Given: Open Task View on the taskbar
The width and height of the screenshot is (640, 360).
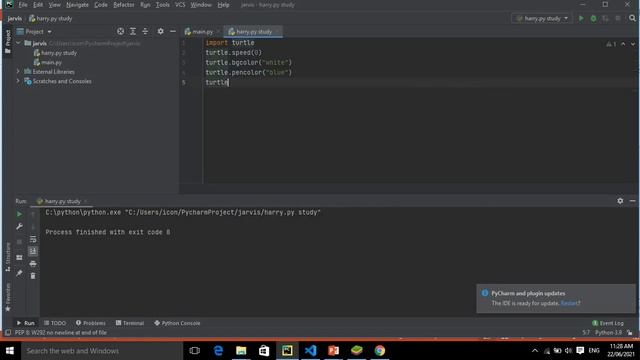Looking at the screenshot, I should pos(195,351).
